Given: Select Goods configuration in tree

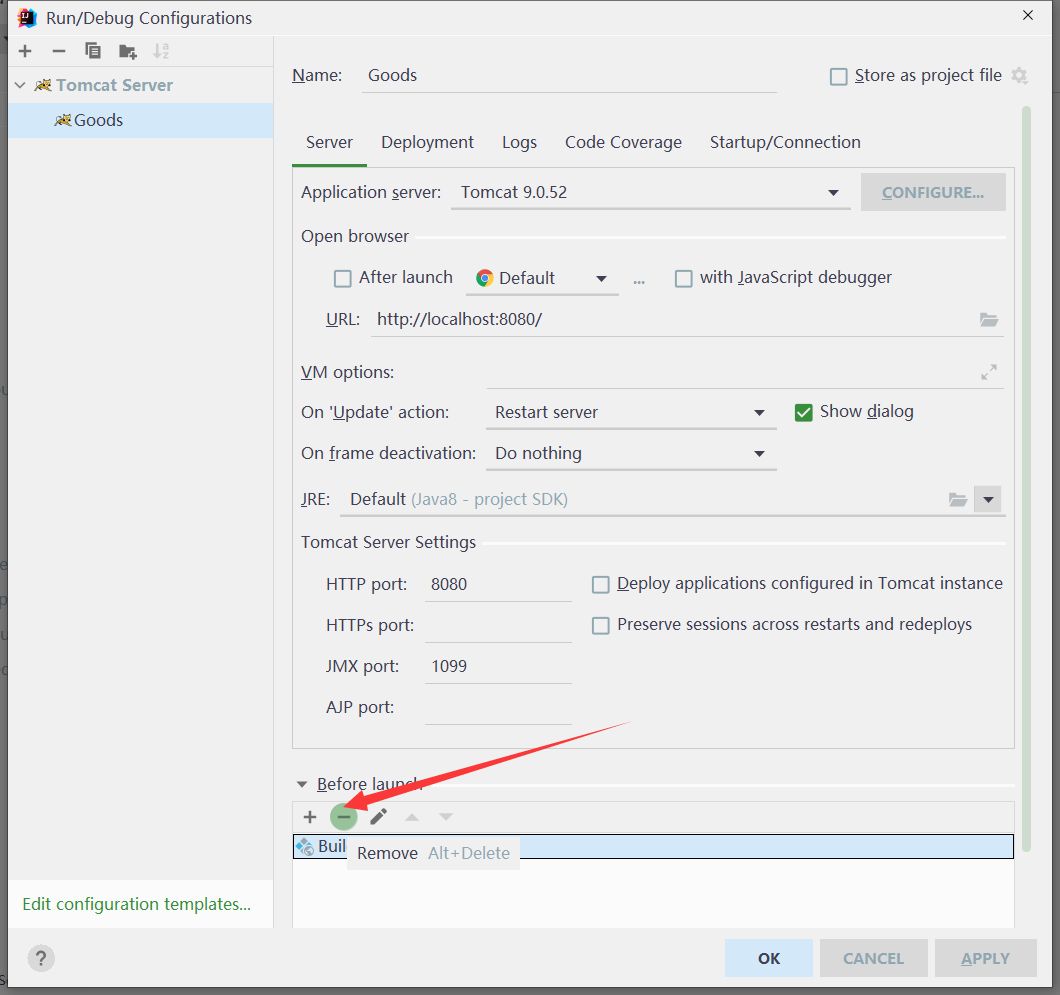Looking at the screenshot, I should 141,120.
